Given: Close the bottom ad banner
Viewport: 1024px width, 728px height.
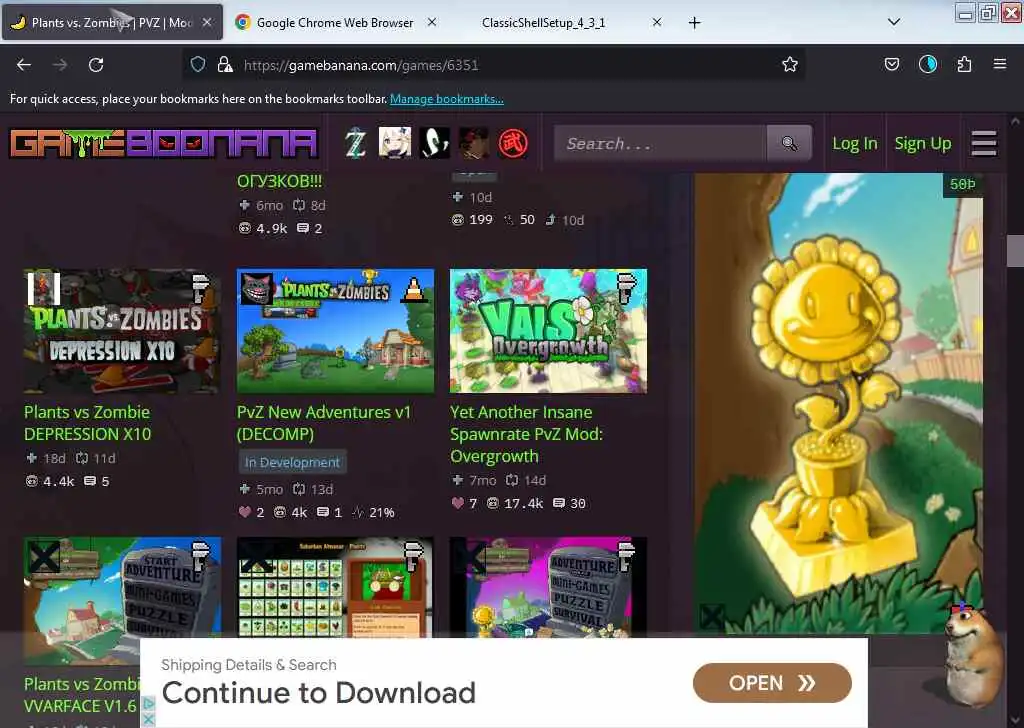Looking at the screenshot, I should [x=148, y=719].
